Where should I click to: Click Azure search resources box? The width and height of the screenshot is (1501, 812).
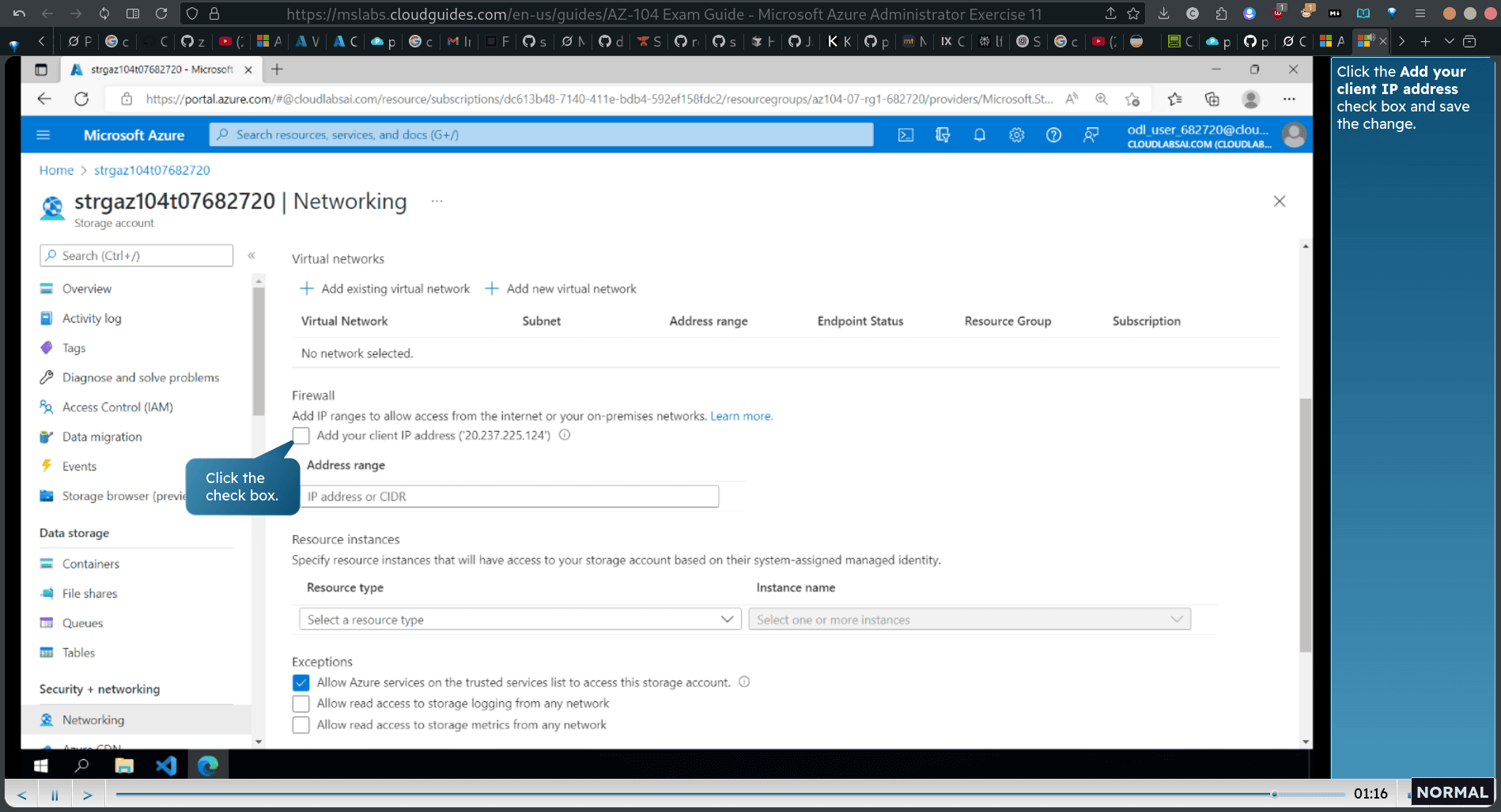(541, 135)
